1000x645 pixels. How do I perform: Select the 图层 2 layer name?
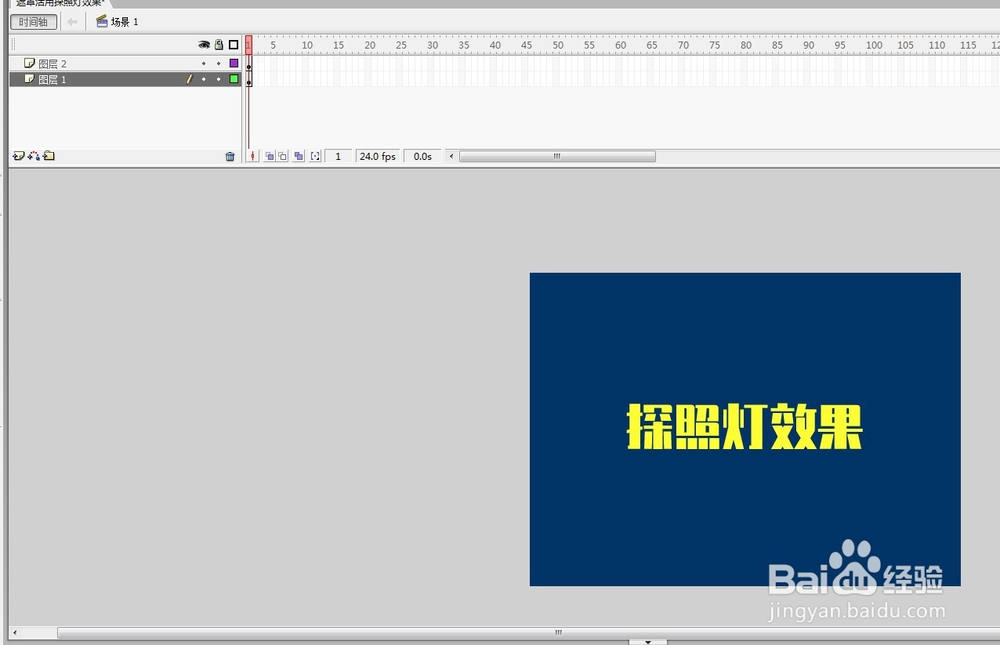pyautogui.click(x=52, y=62)
